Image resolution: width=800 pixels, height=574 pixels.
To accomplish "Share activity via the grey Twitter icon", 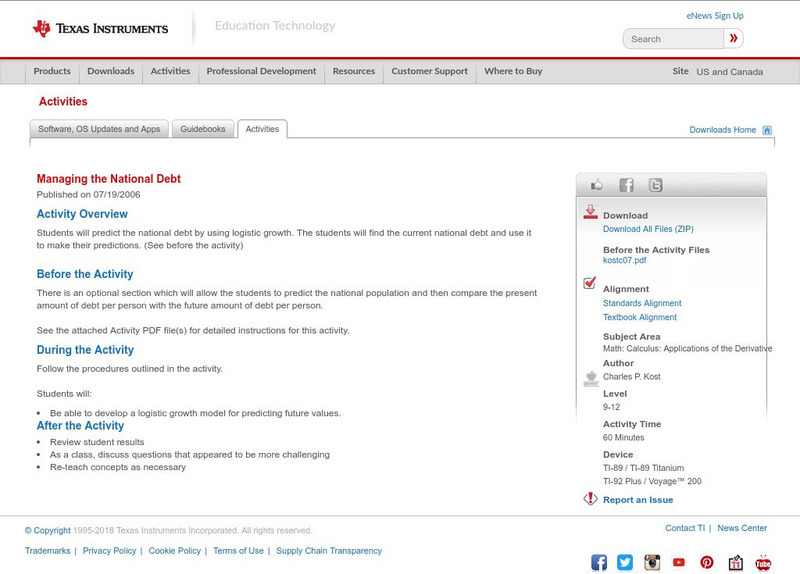I will click(x=655, y=185).
